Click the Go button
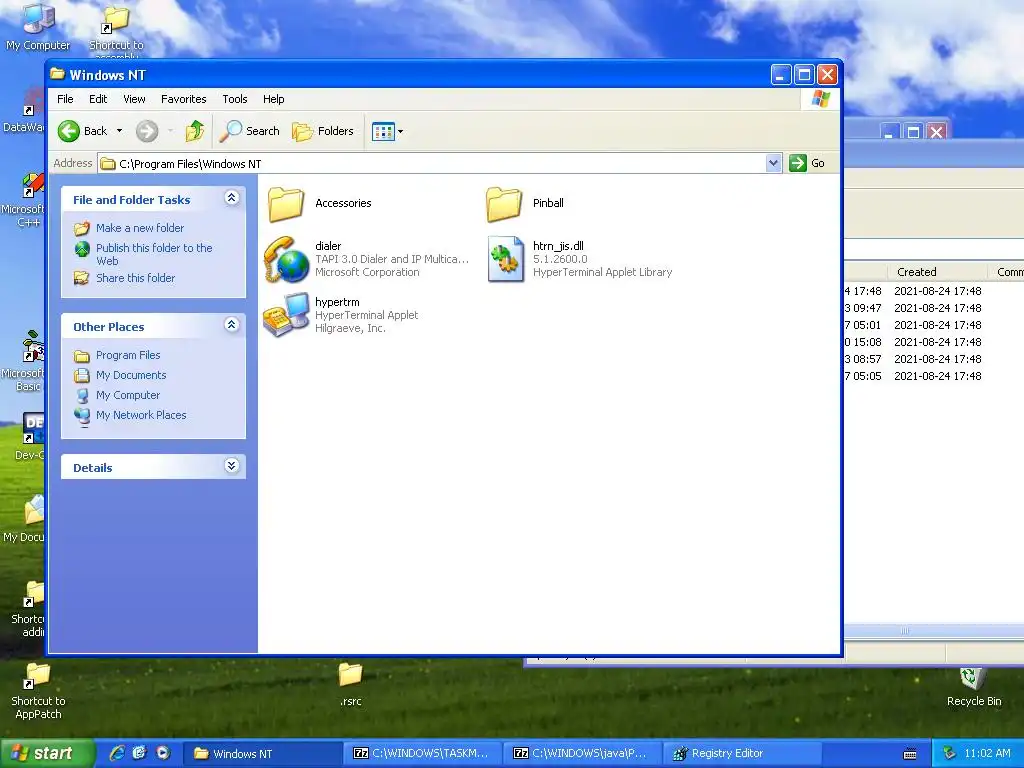The image size is (1024, 768). 807,163
